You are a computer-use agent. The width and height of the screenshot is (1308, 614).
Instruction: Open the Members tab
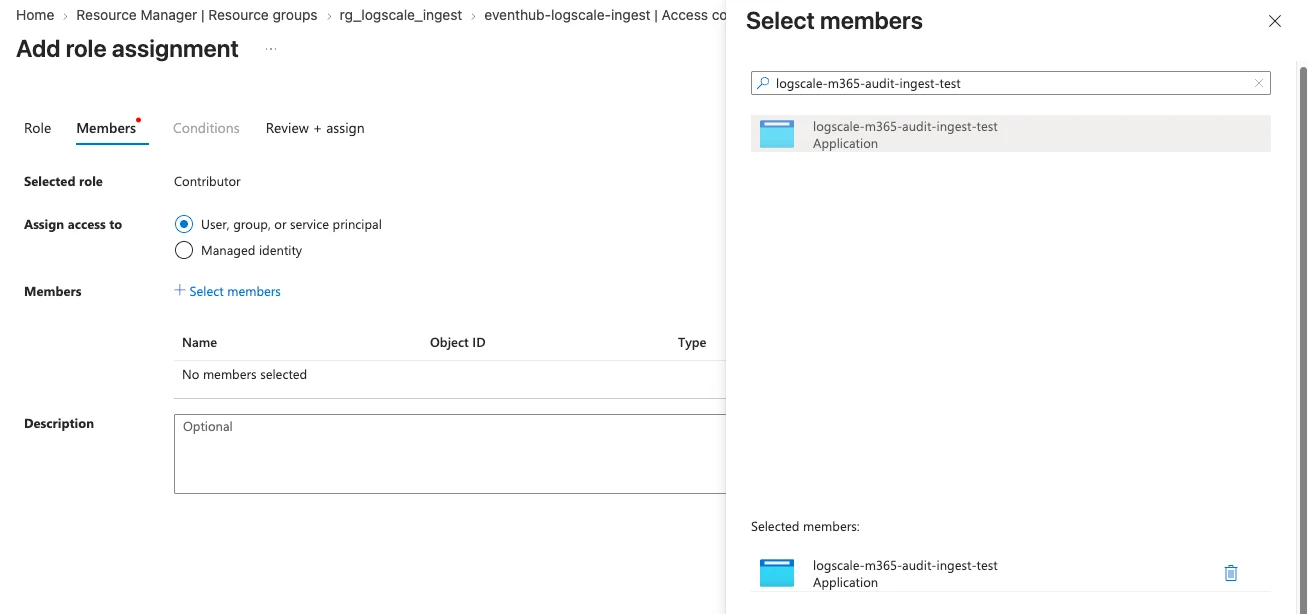(x=106, y=128)
